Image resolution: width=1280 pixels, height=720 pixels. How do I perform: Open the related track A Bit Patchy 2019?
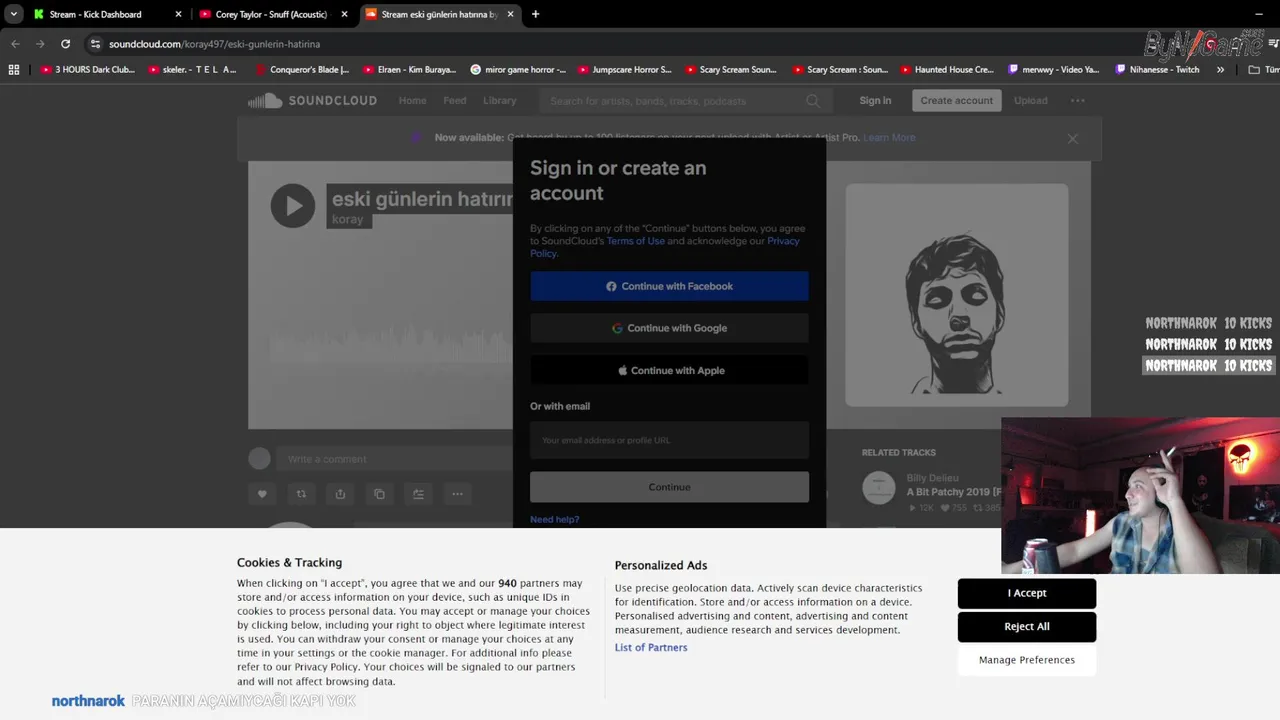tap(954, 492)
